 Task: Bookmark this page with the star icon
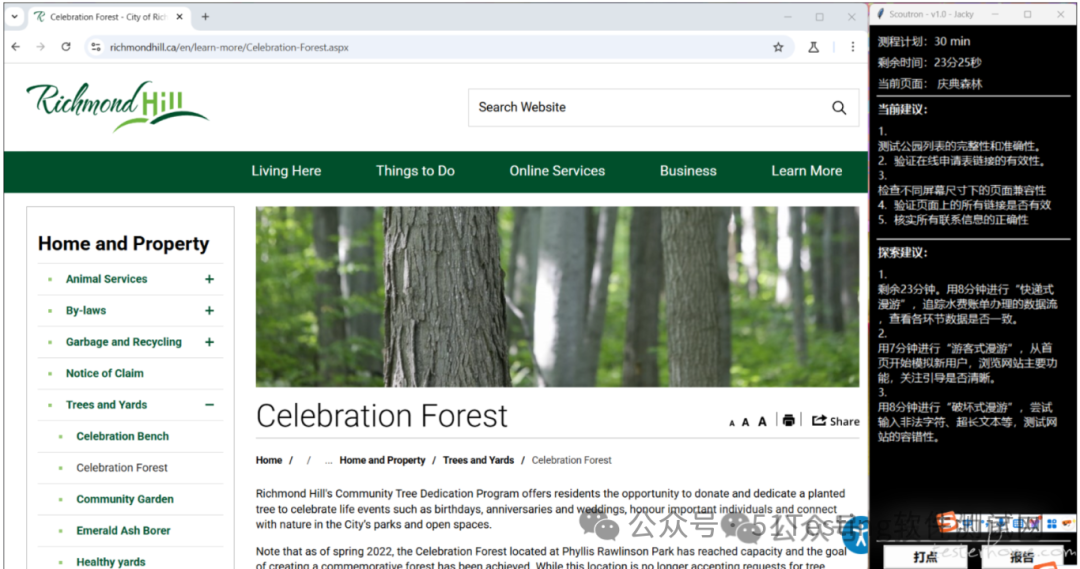click(x=778, y=47)
